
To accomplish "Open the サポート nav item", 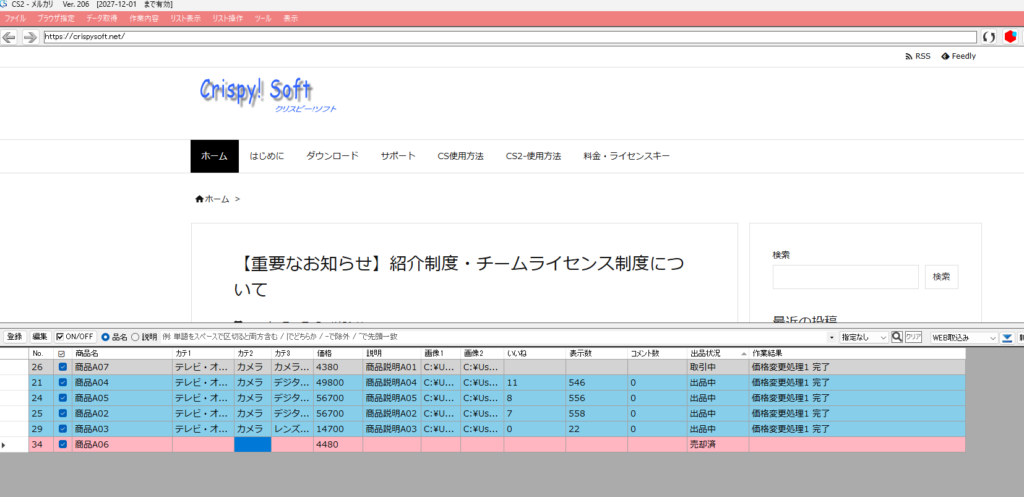I will click(x=398, y=156).
